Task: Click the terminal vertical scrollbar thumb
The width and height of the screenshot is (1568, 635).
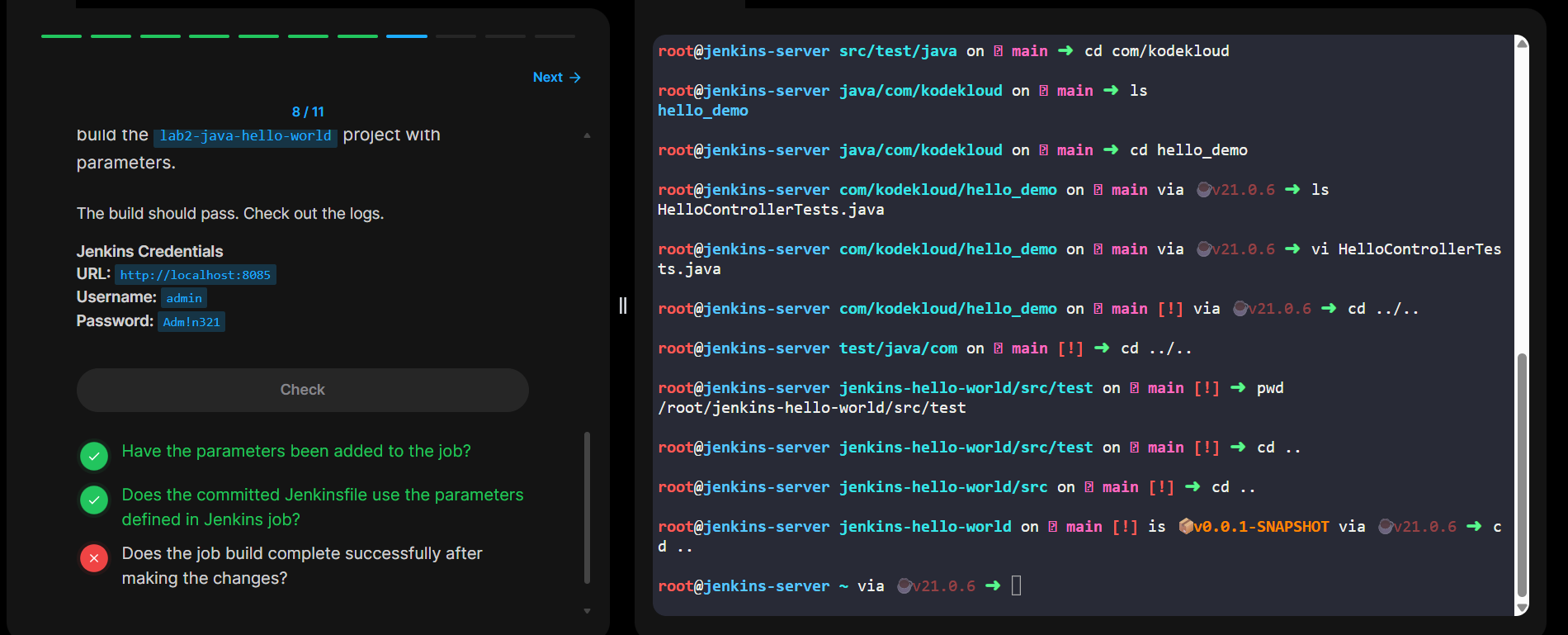Action: point(1523,475)
